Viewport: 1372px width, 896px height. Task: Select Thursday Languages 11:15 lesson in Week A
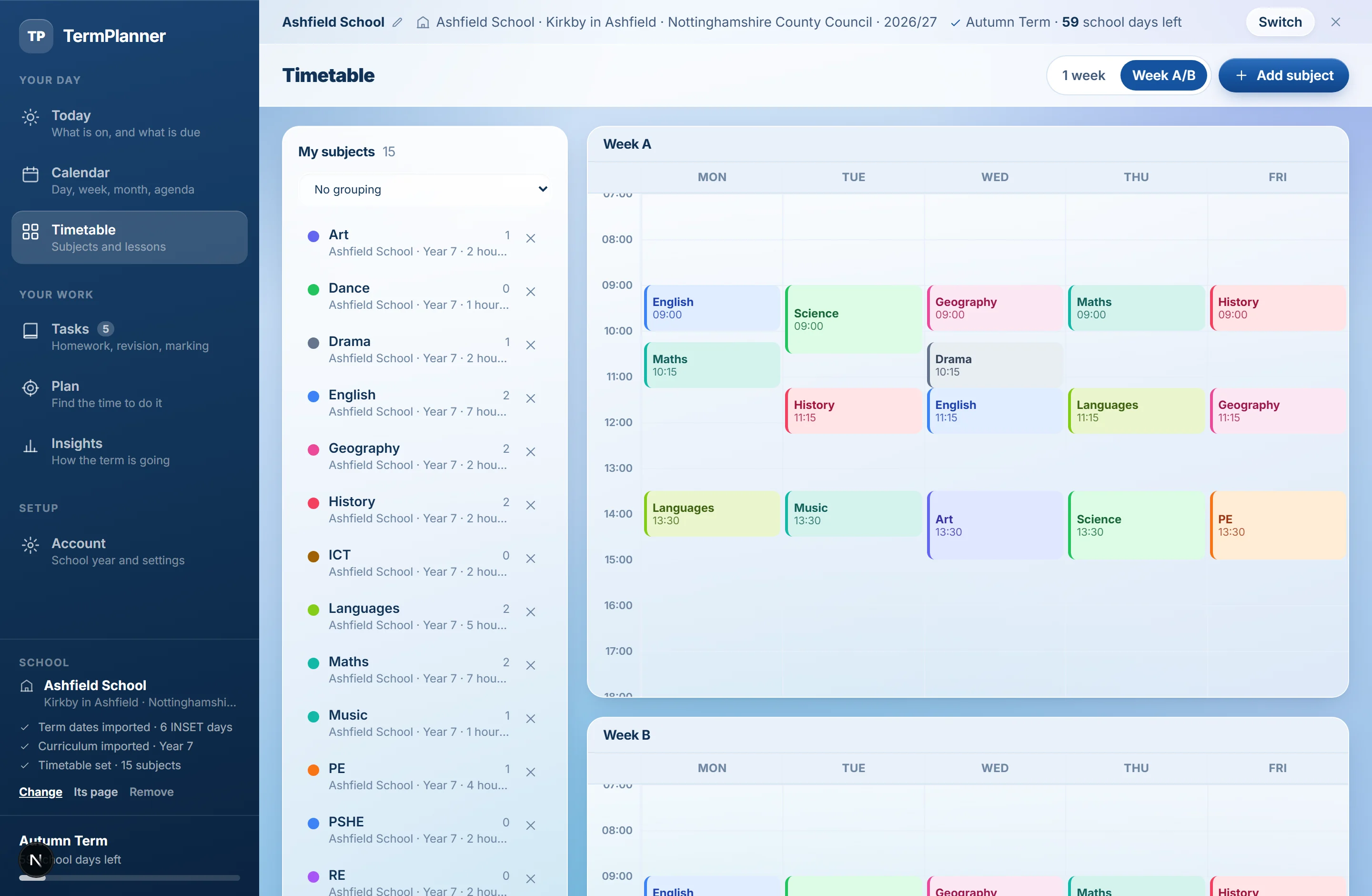coord(1136,410)
